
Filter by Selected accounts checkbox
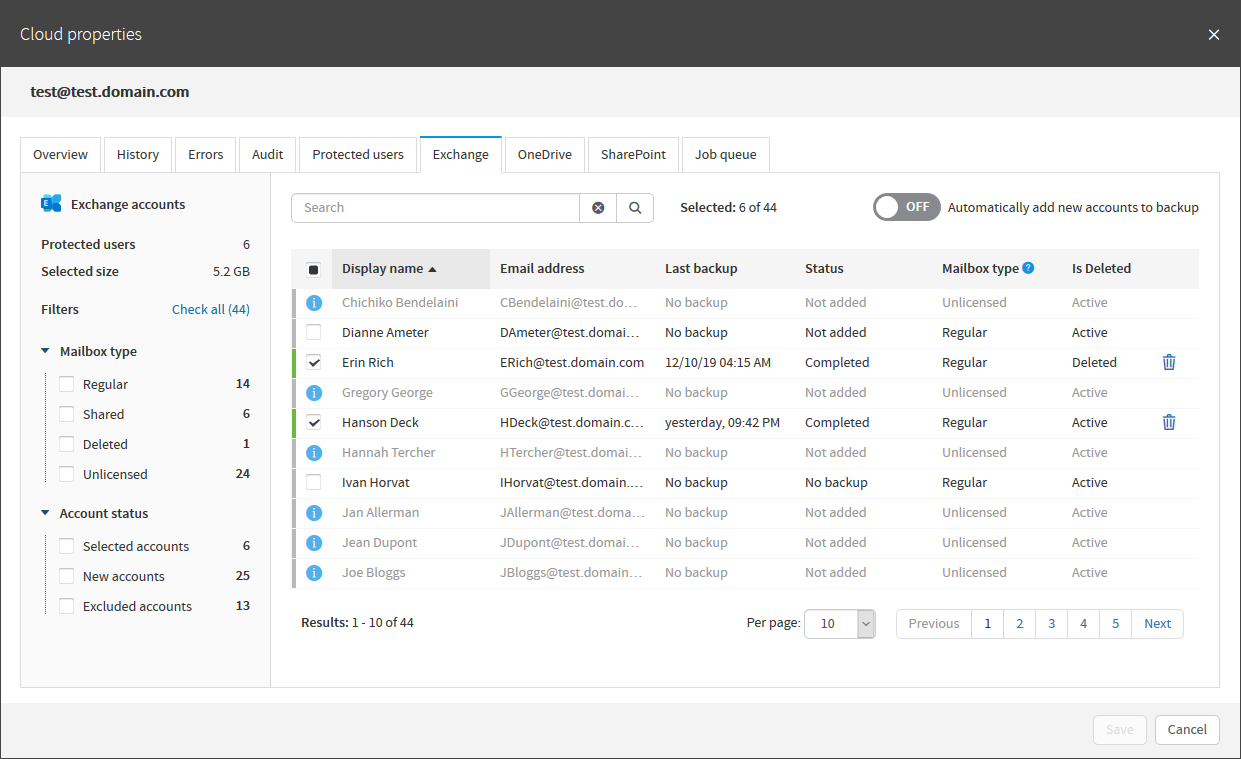point(67,546)
